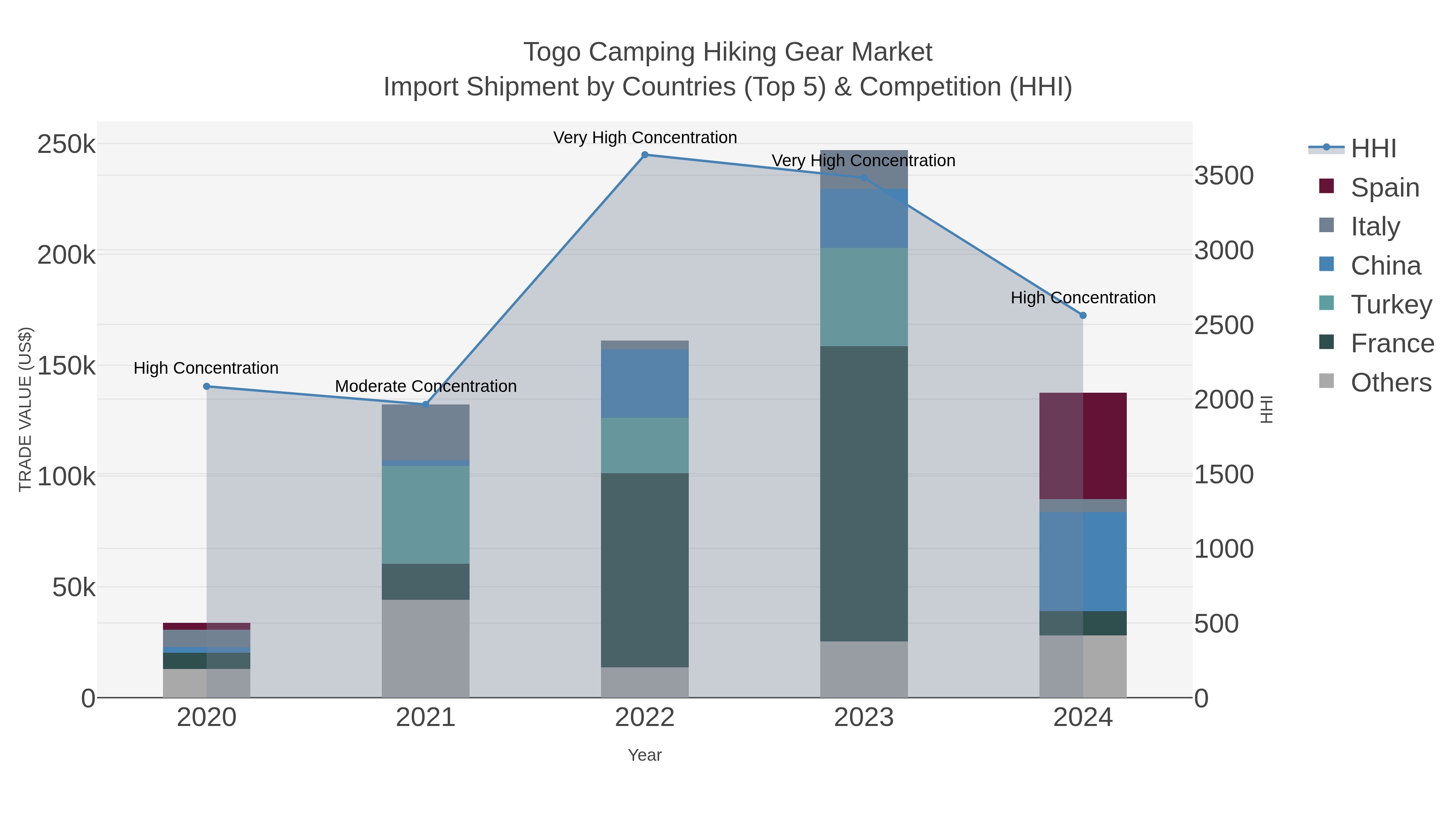Click the Turkey segment of the 2022 bar
The height and width of the screenshot is (819, 1456).
point(645,446)
